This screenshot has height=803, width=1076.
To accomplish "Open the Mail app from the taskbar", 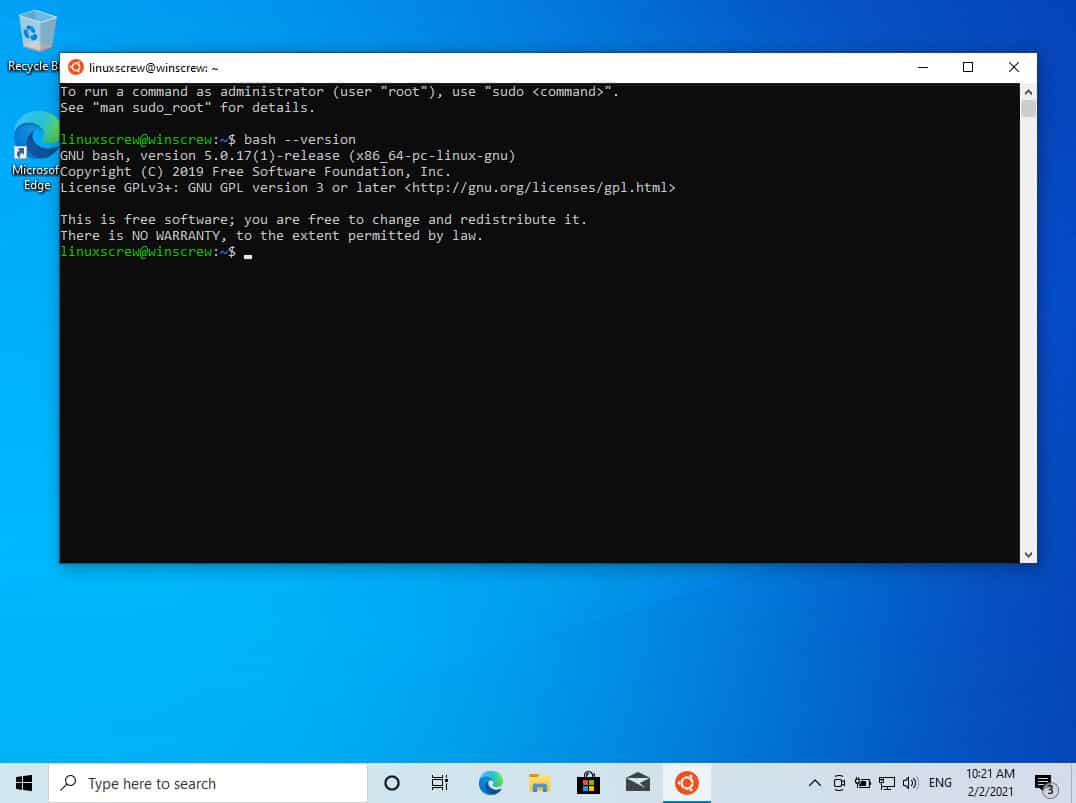I will (637, 783).
